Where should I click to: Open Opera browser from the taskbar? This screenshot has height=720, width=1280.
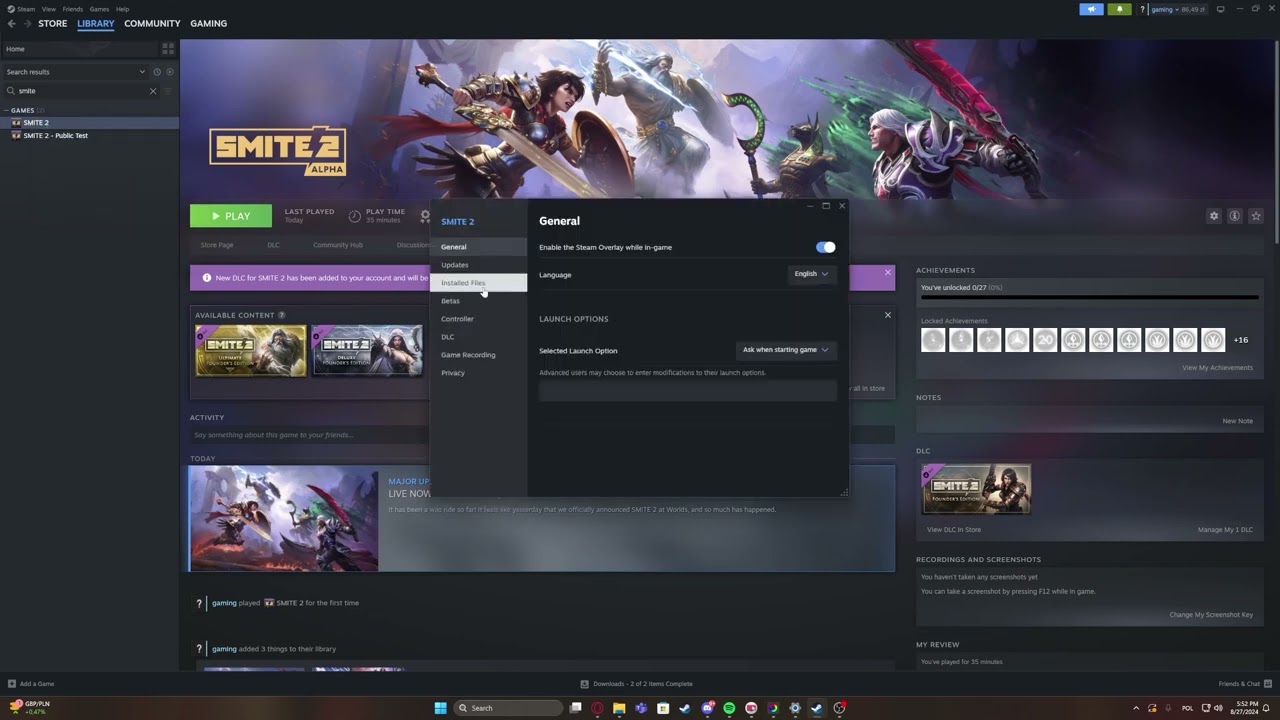coord(597,708)
